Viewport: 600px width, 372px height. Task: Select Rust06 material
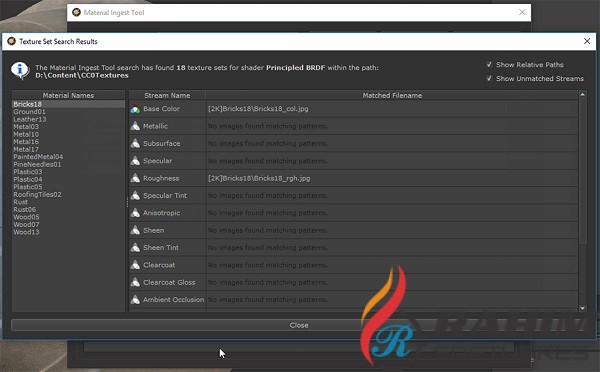click(x=24, y=209)
